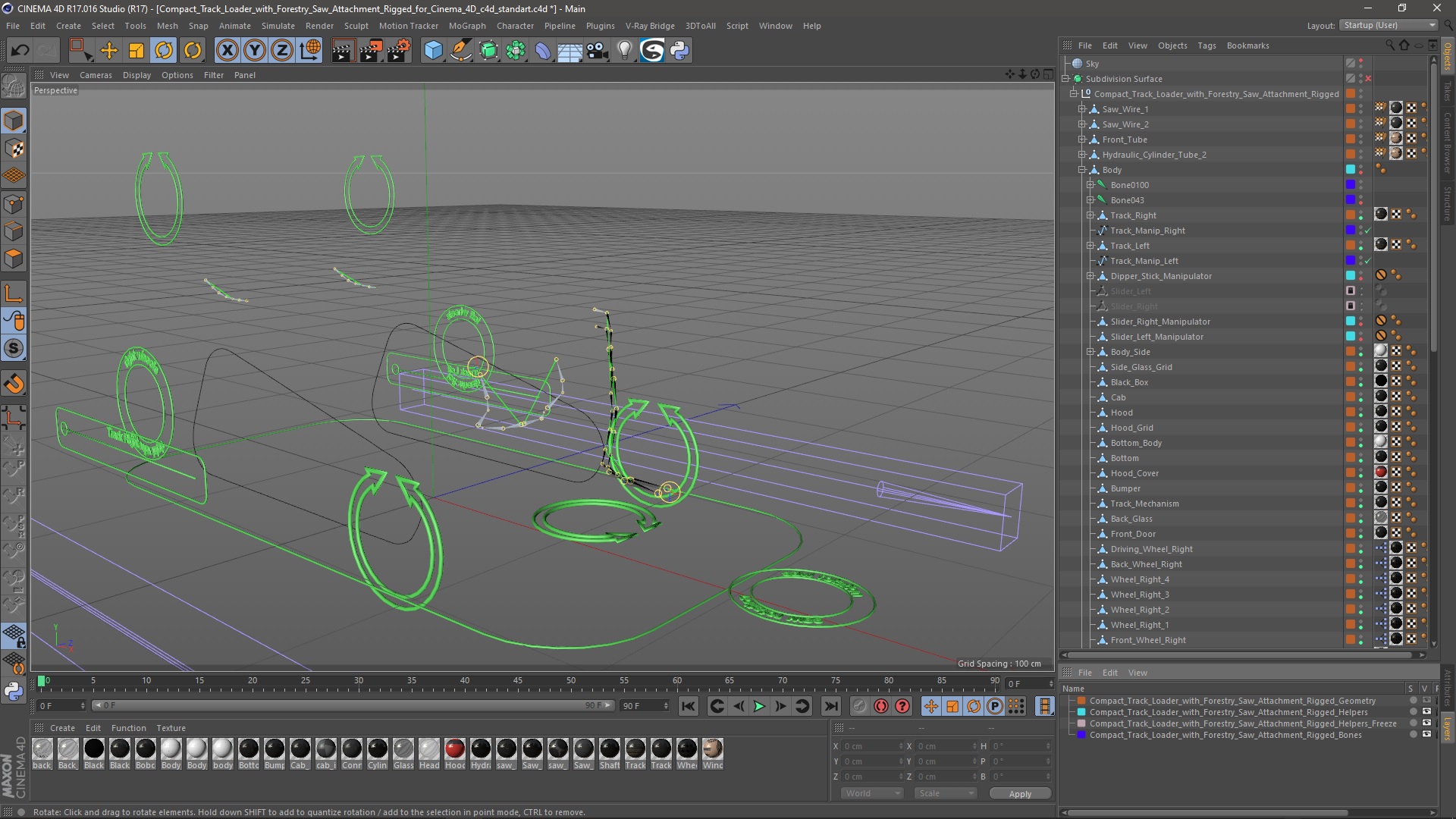Click Body layer cyan color swatch

tap(1351, 170)
